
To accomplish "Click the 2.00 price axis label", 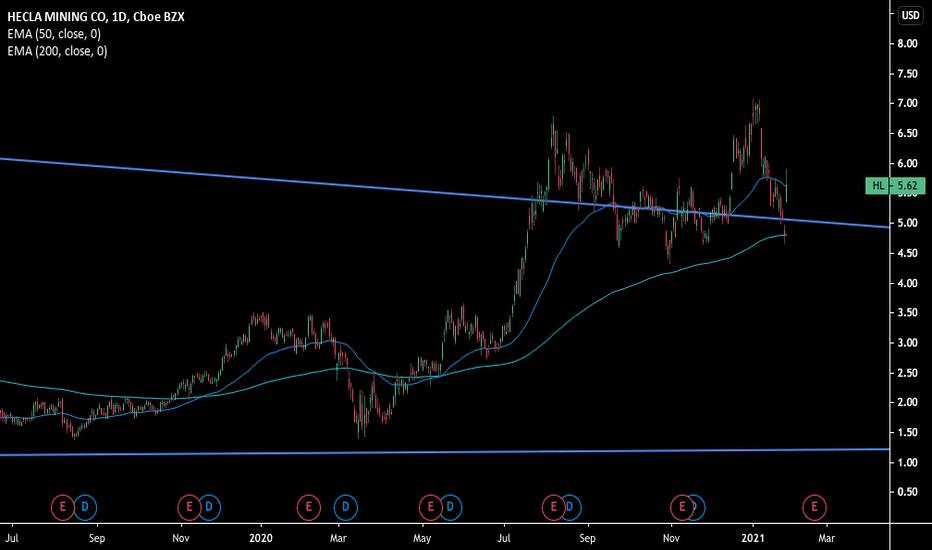I will 908,403.
